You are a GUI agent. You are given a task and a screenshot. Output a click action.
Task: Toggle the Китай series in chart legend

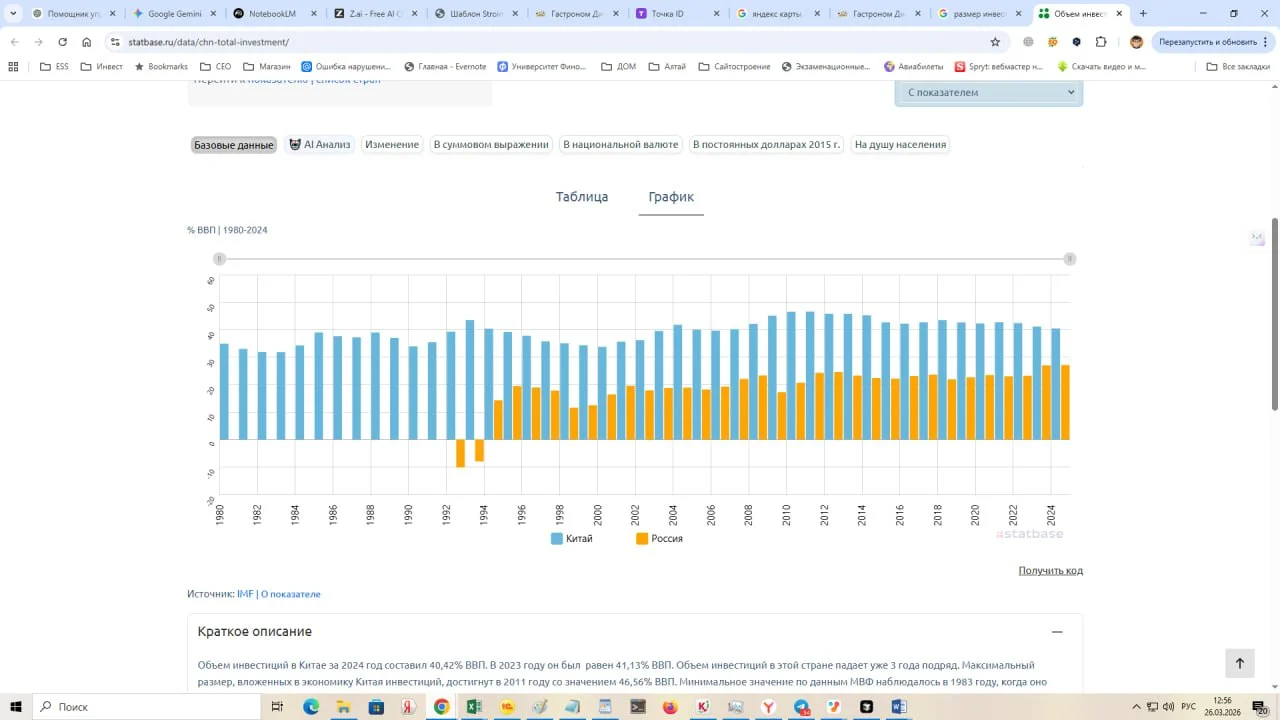pos(572,539)
